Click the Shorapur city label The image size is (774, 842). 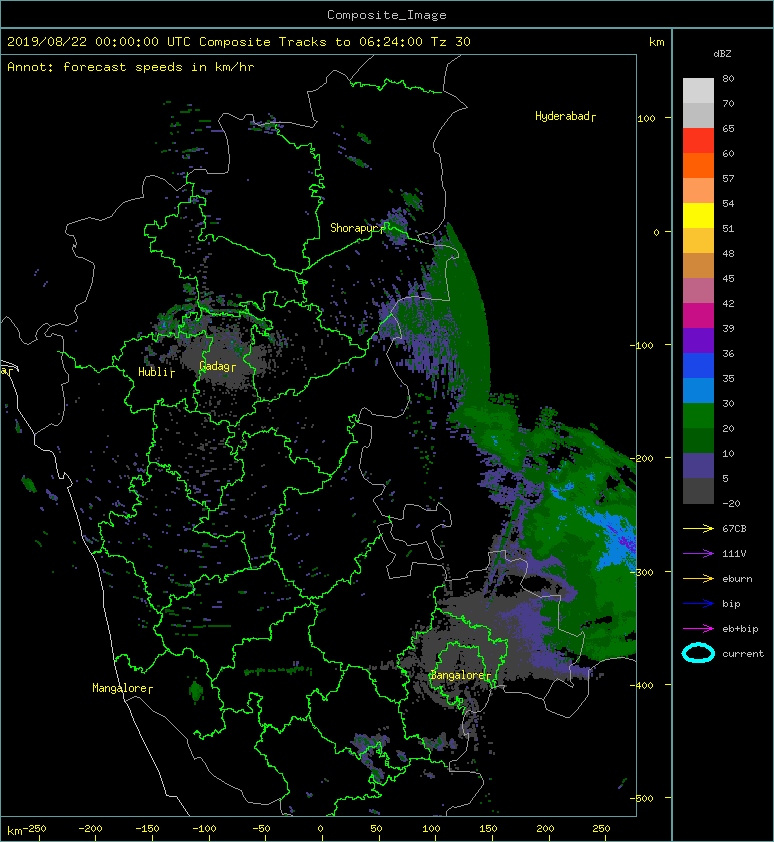click(357, 228)
